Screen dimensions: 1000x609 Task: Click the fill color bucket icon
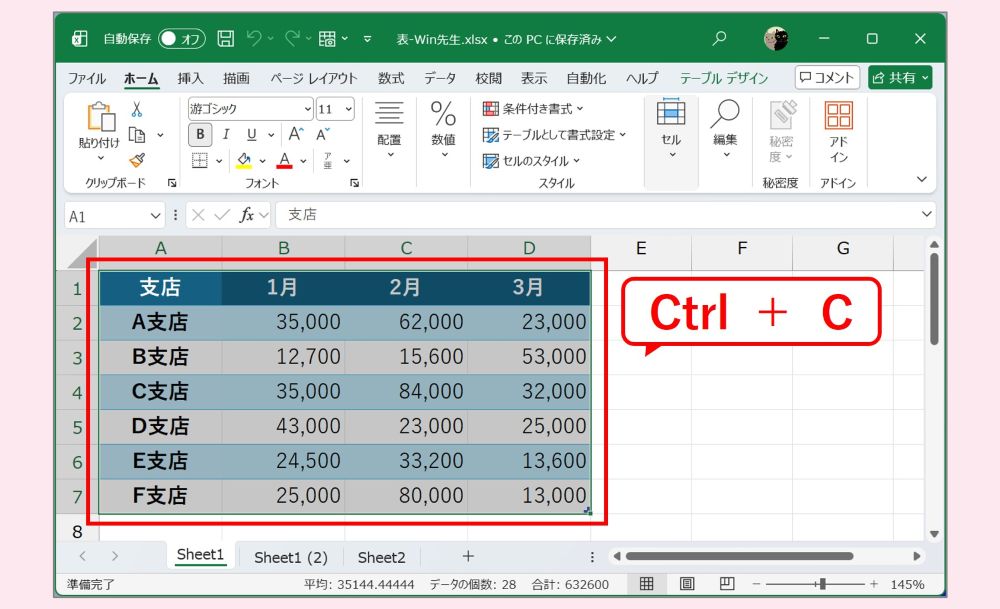[244, 160]
